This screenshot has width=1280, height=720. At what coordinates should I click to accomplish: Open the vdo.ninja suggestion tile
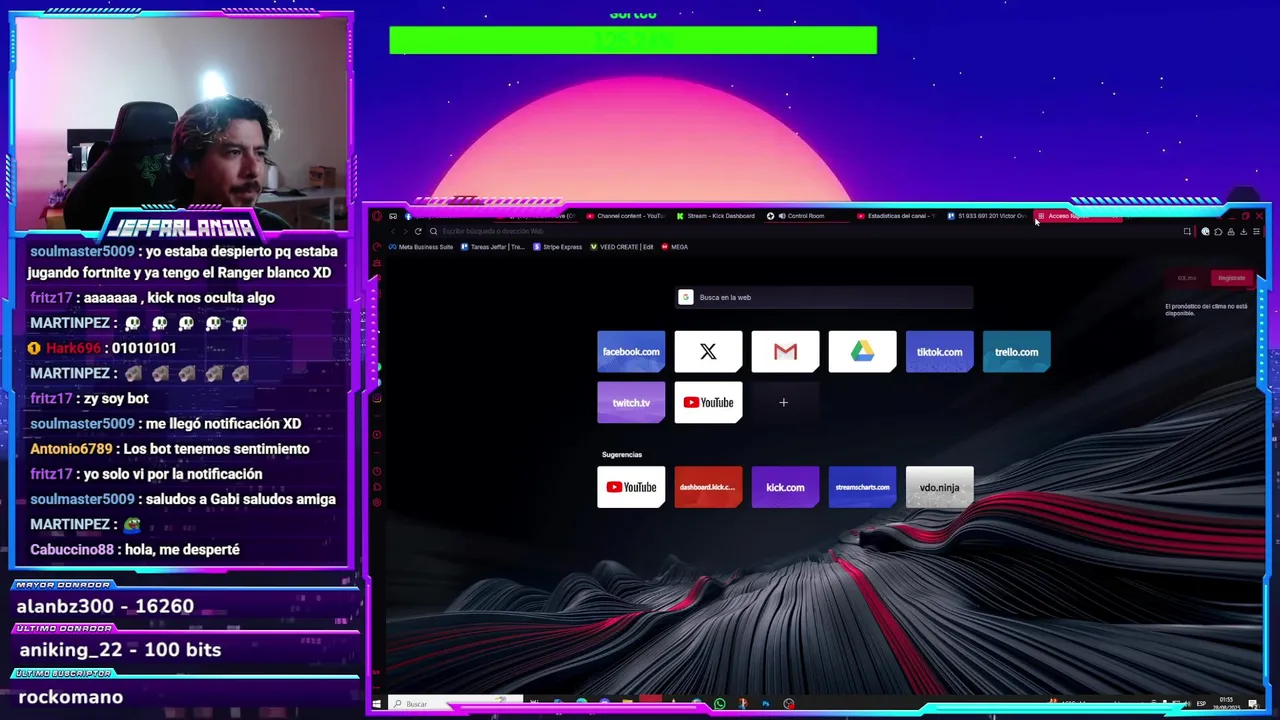click(x=939, y=487)
